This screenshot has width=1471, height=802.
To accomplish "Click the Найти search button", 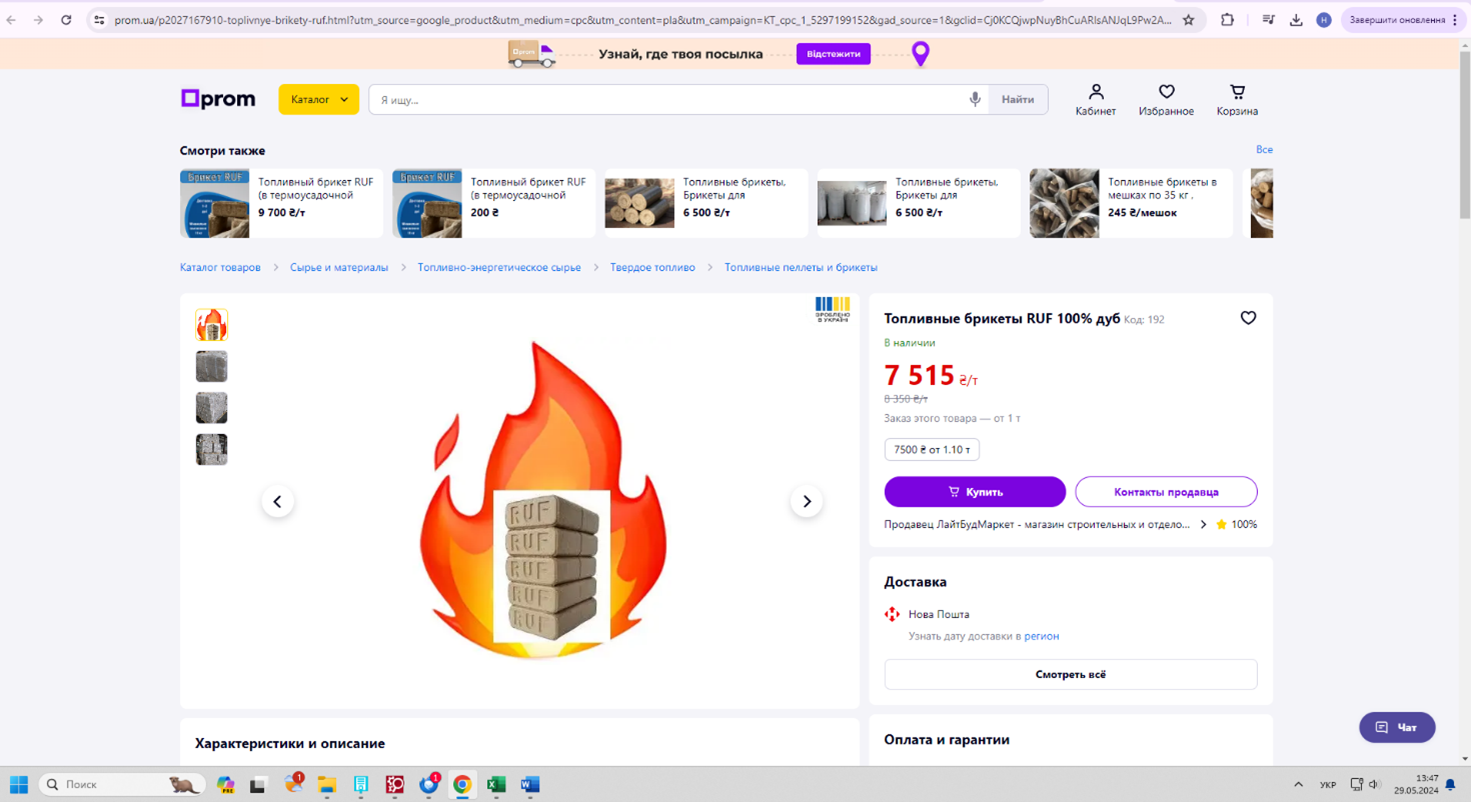I will point(1018,99).
